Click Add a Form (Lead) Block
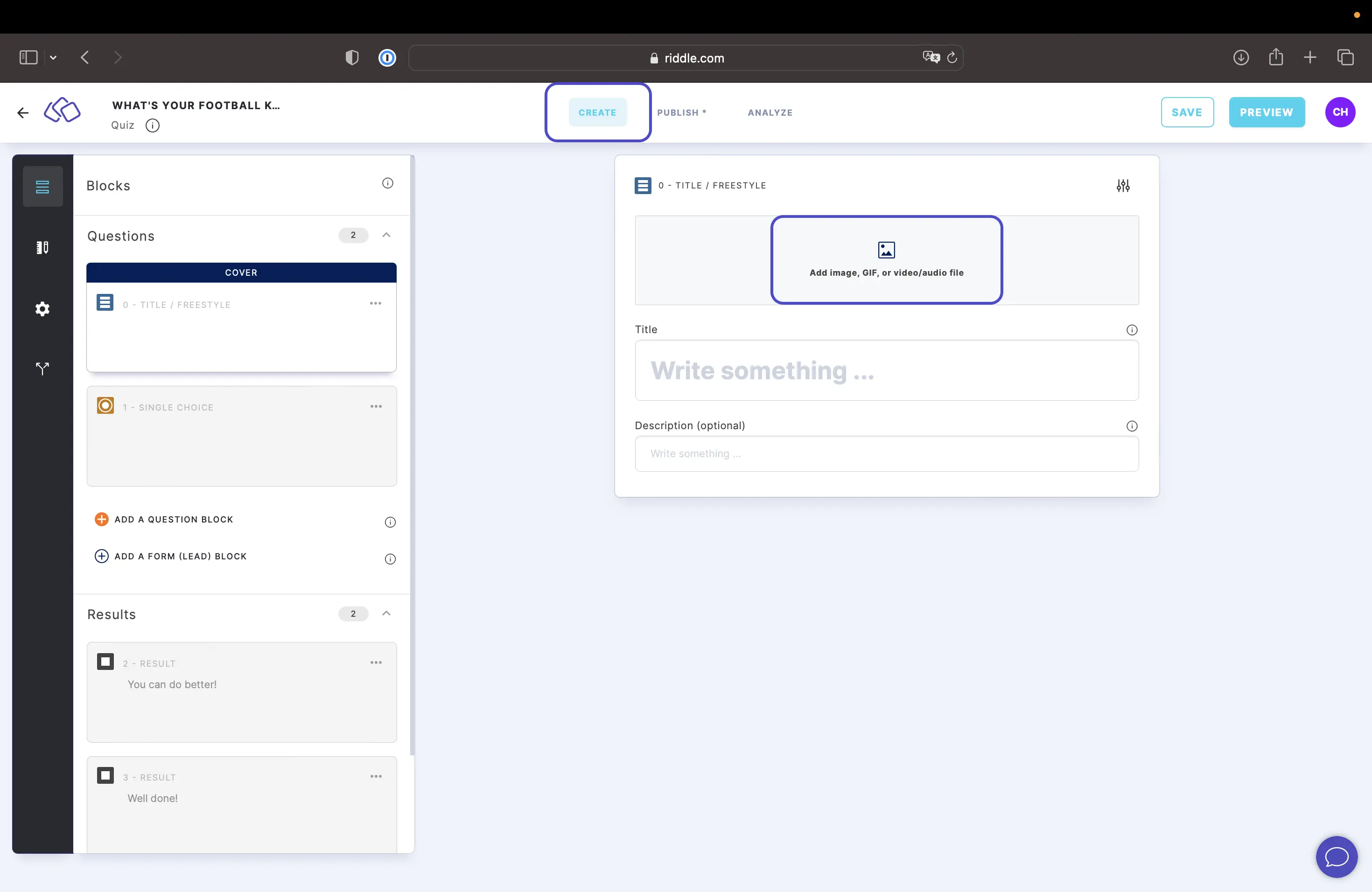The image size is (1372, 892). pos(171,557)
